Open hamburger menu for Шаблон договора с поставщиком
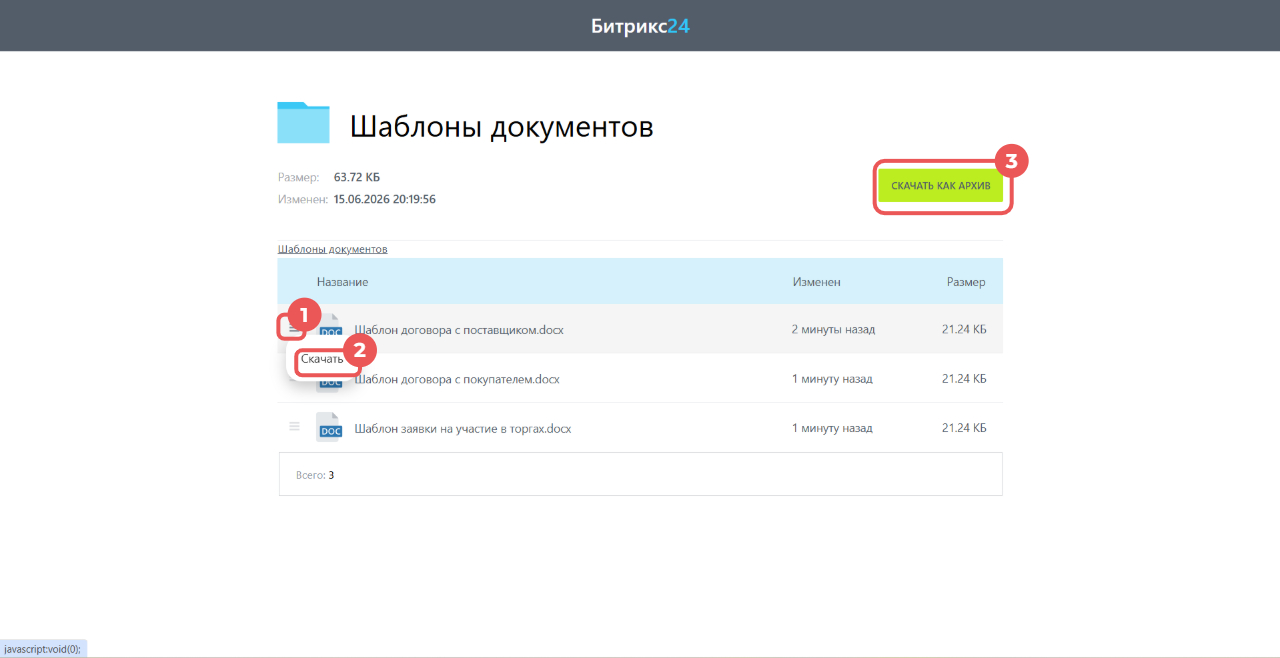1280x658 pixels. 293,328
